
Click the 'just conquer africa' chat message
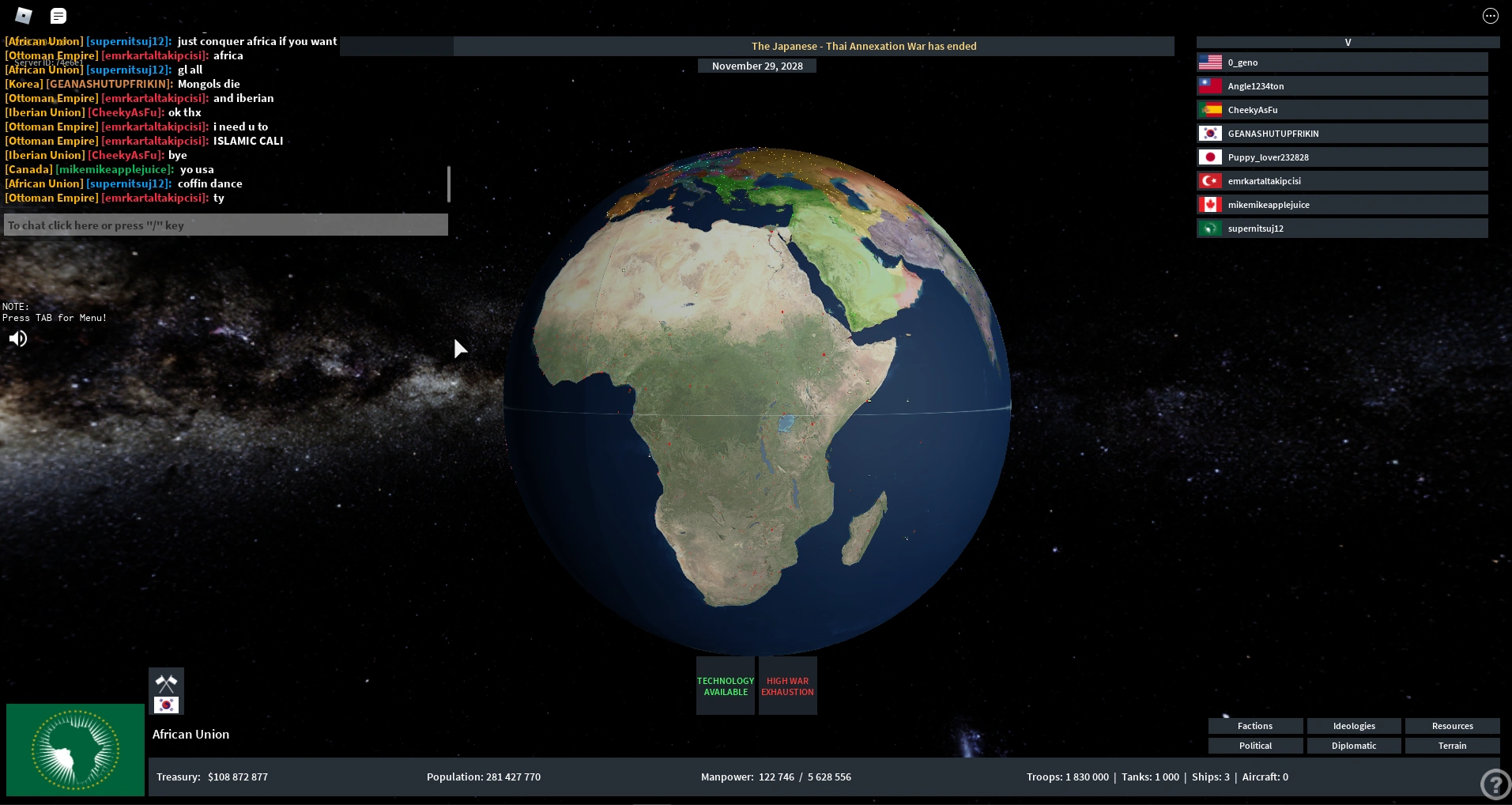(257, 41)
